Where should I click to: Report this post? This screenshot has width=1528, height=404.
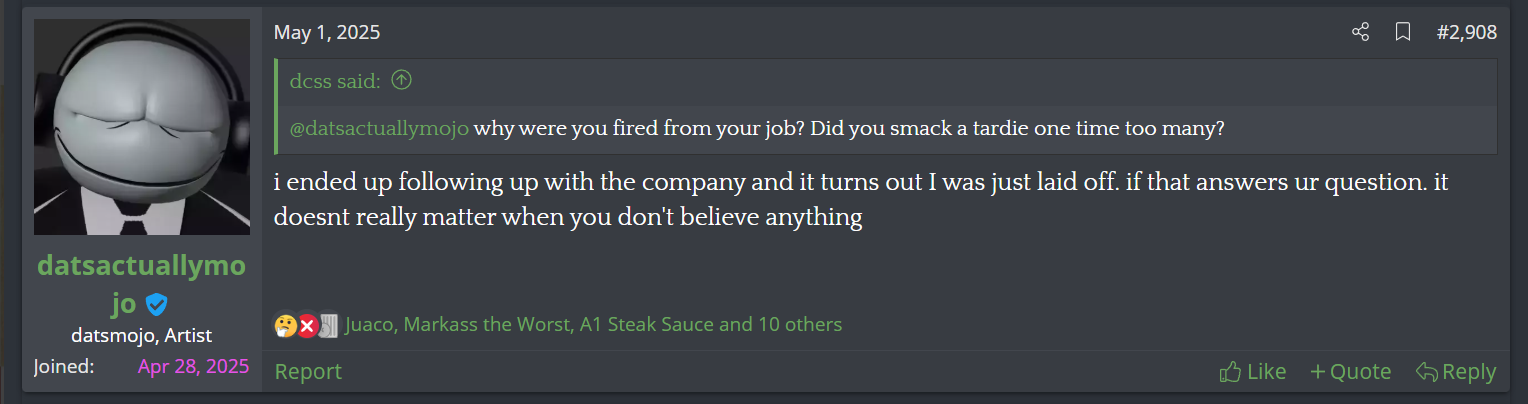308,372
